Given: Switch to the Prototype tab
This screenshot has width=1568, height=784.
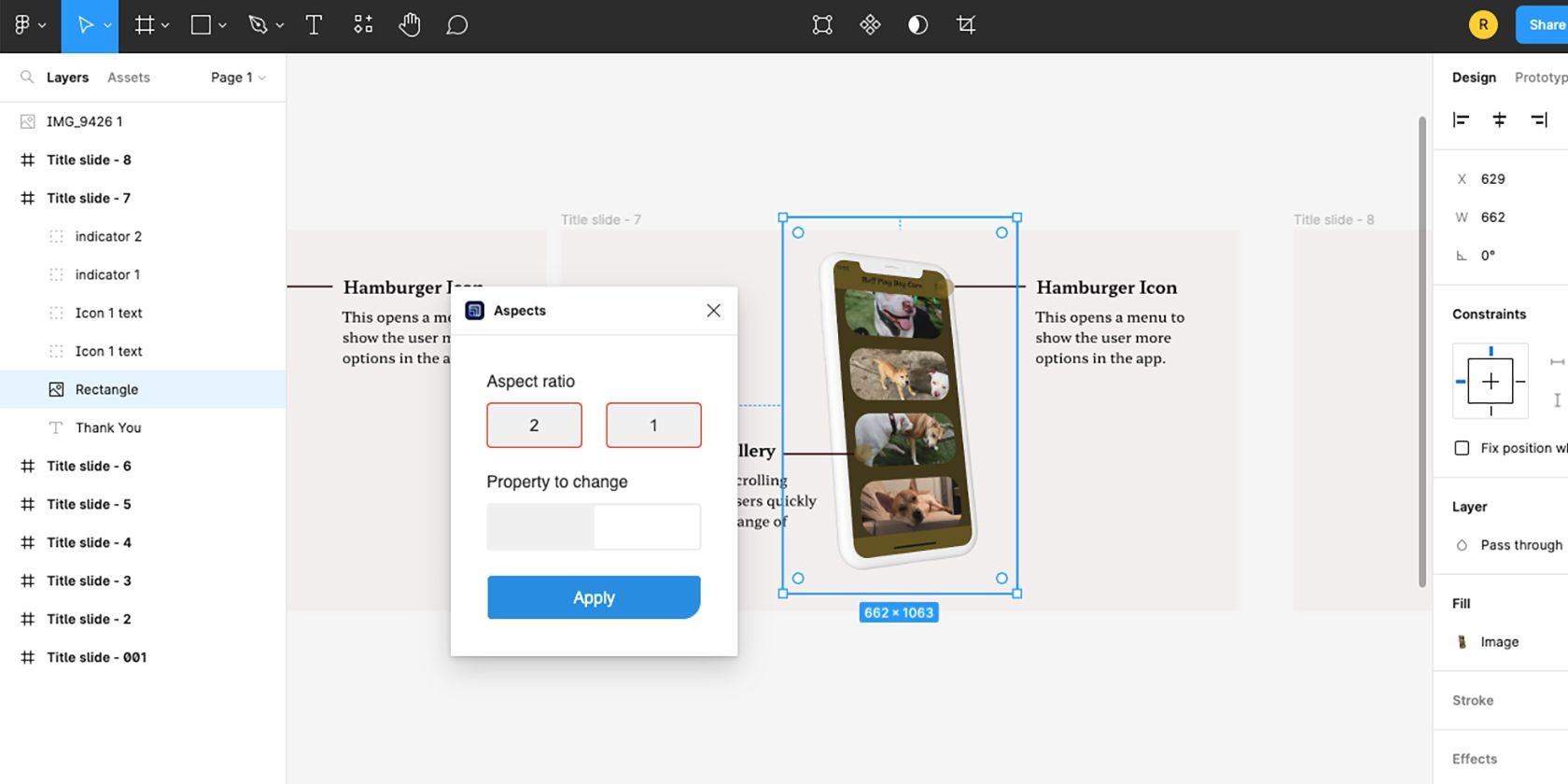Looking at the screenshot, I should (1541, 77).
